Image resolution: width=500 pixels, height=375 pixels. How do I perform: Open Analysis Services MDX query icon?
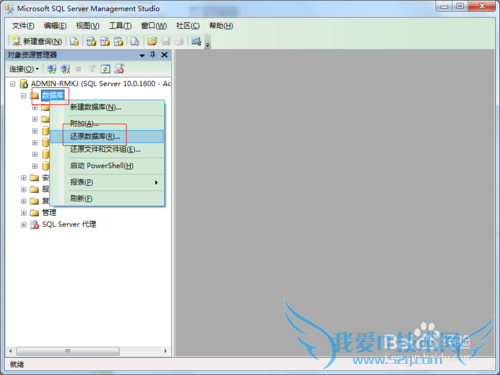tap(91, 41)
